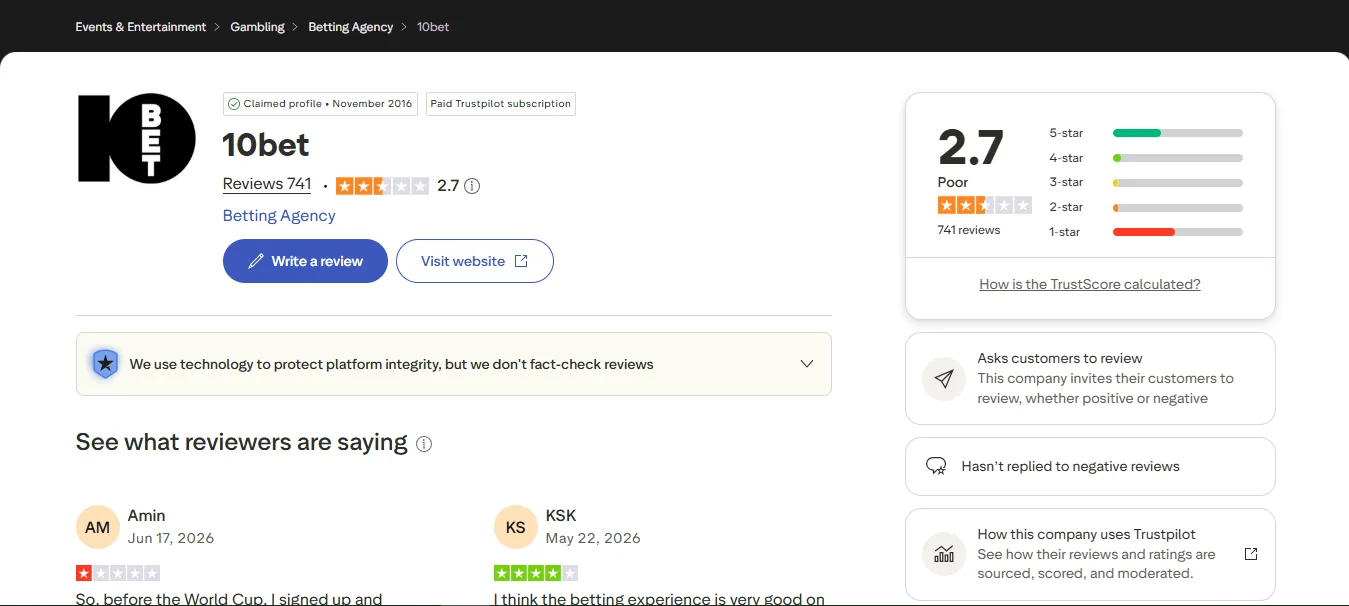This screenshot has width=1349, height=606.
Task: Click reviewer name Amin
Action: 147,516
